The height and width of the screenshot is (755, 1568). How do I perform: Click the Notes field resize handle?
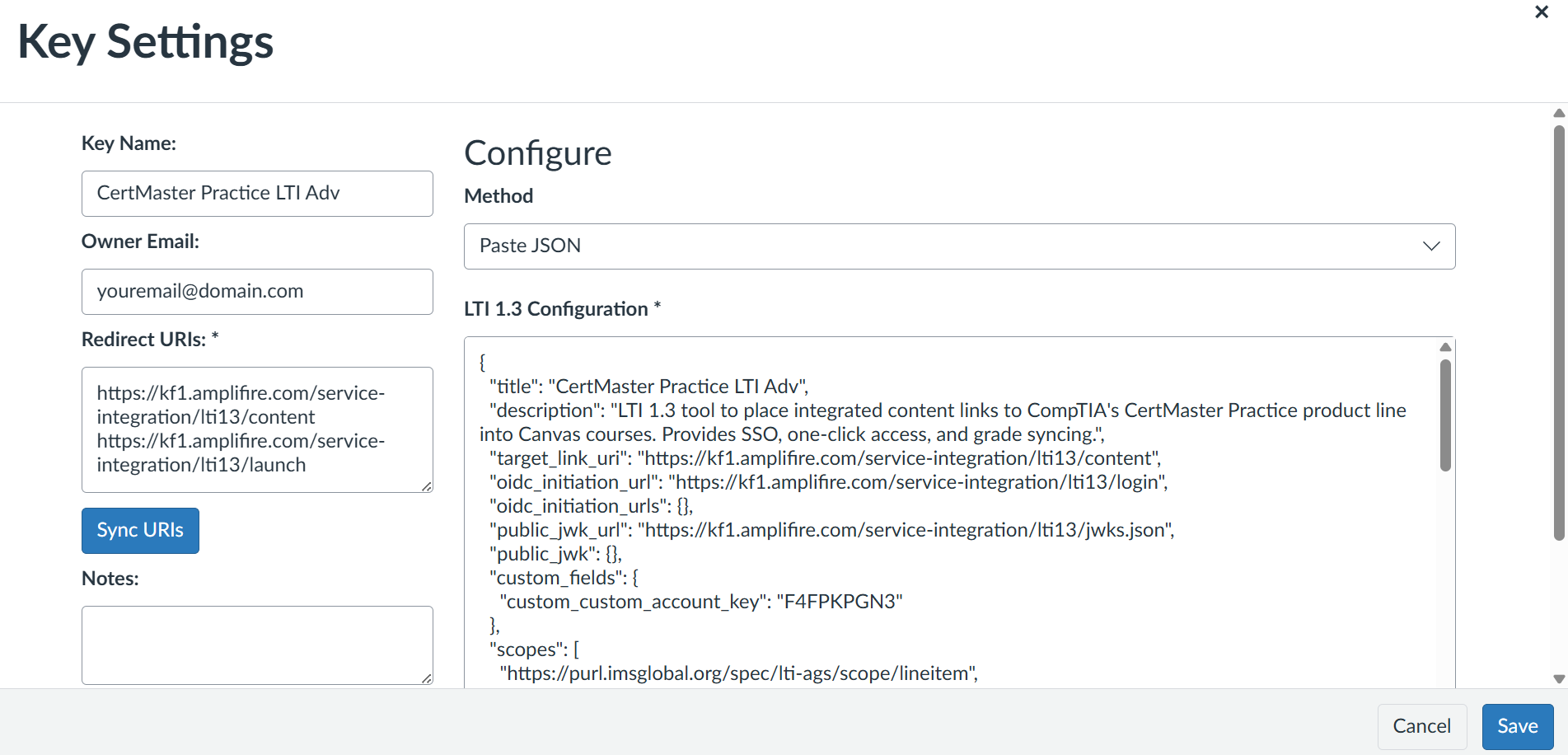pos(427,678)
